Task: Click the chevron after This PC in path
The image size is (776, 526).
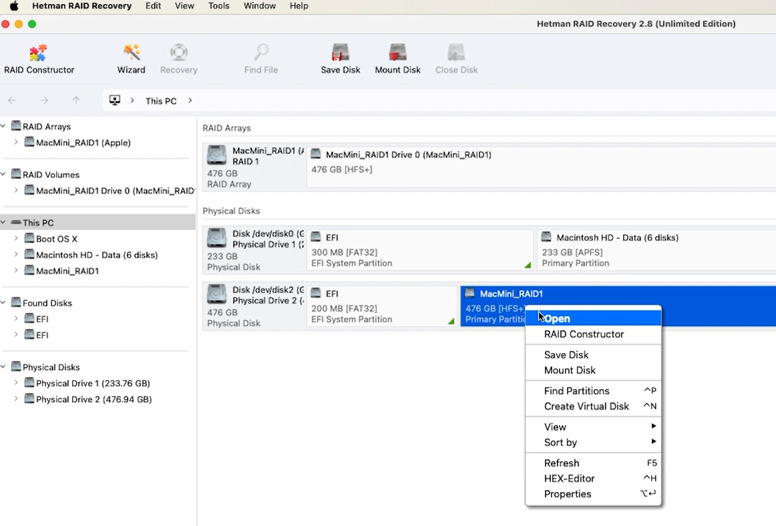Action: pyautogui.click(x=190, y=100)
